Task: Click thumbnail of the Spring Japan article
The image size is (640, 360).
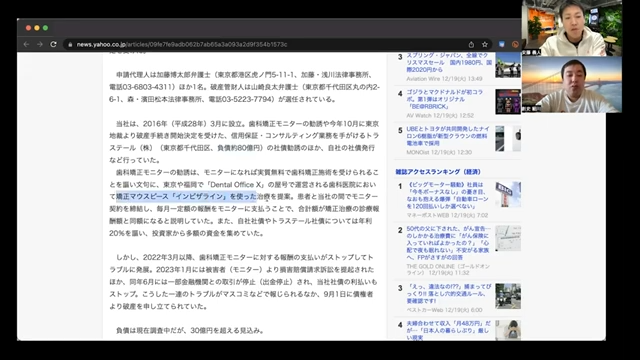Action: point(508,65)
